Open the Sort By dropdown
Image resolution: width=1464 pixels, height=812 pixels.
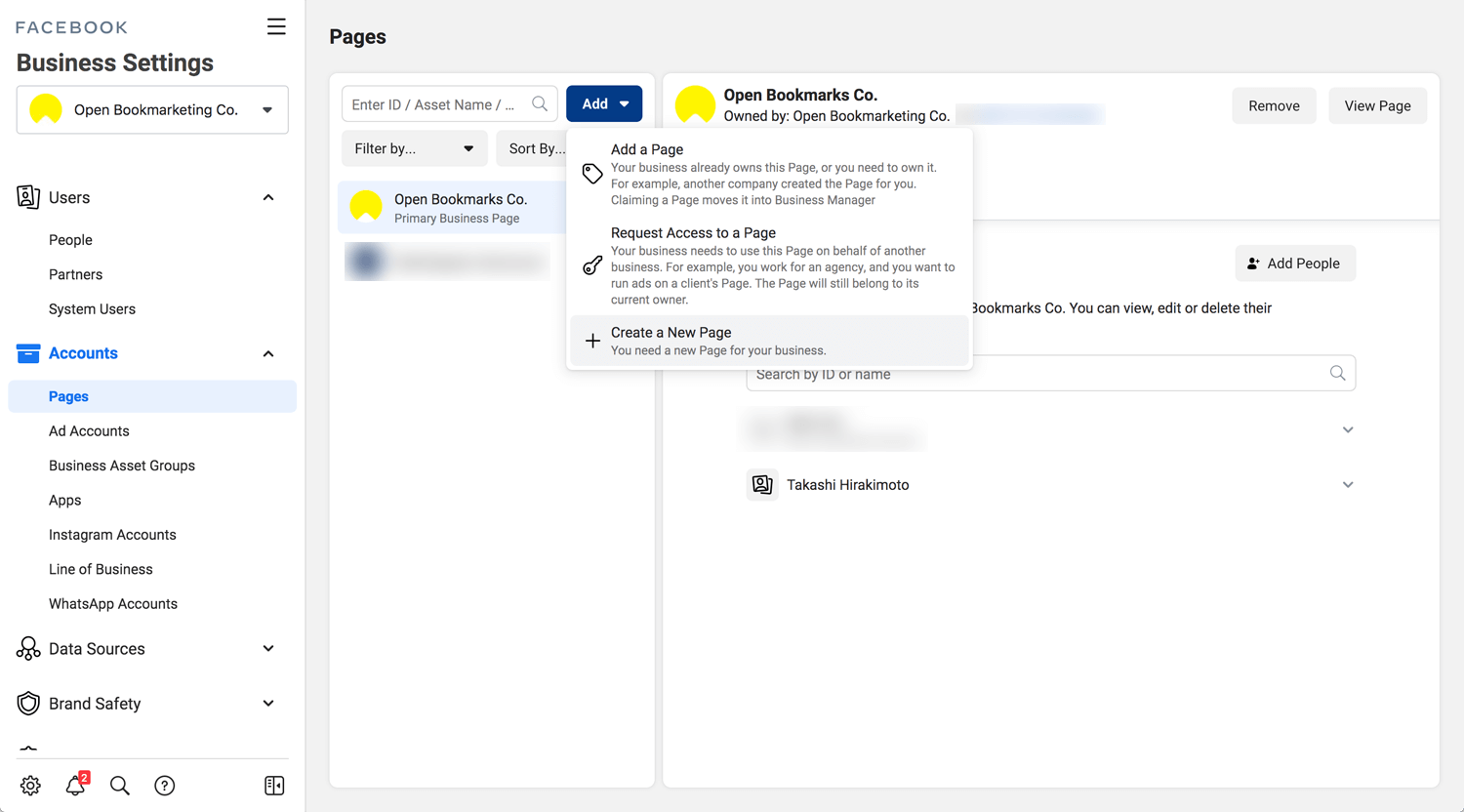(x=533, y=148)
